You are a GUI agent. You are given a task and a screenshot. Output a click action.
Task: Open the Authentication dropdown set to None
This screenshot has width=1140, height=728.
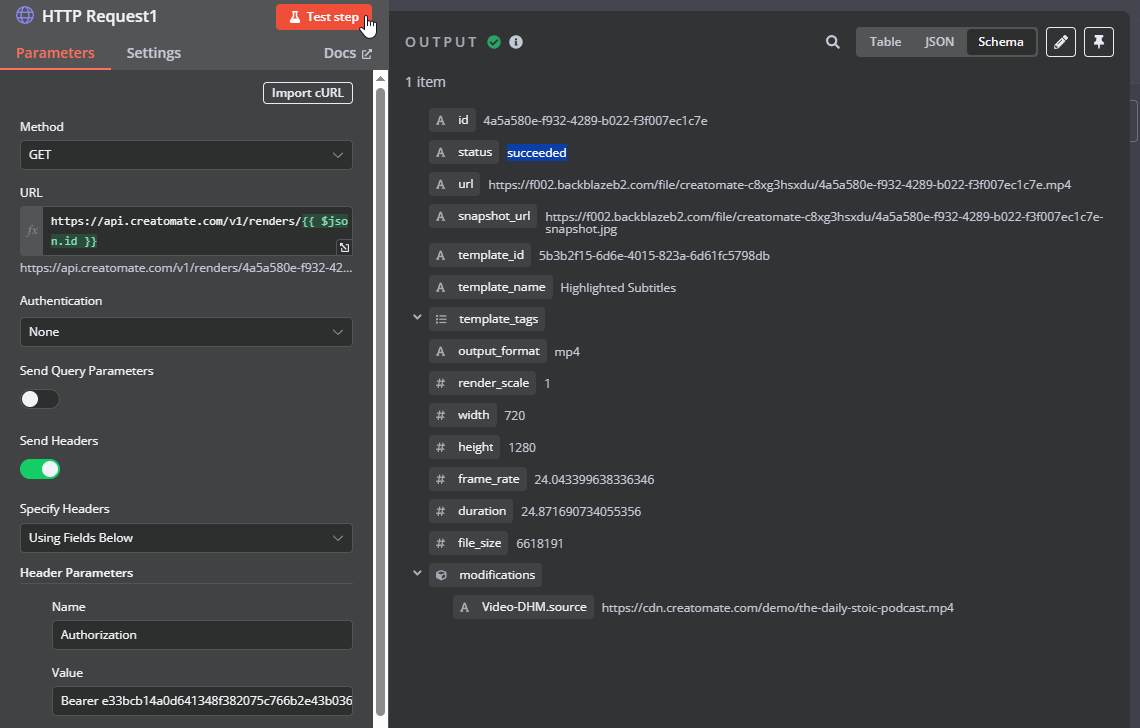coord(186,332)
